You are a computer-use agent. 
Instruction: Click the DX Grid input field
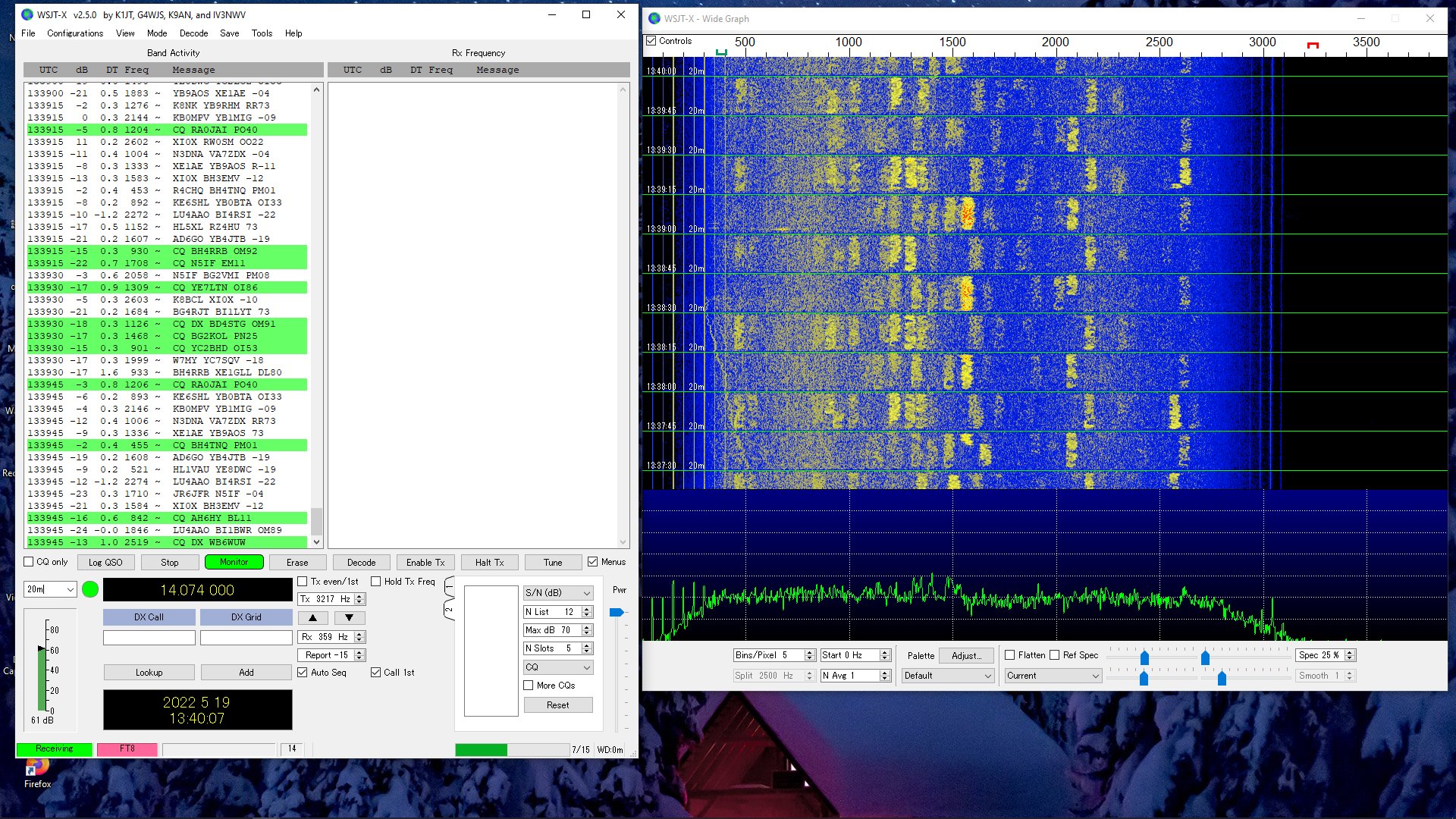click(x=246, y=638)
